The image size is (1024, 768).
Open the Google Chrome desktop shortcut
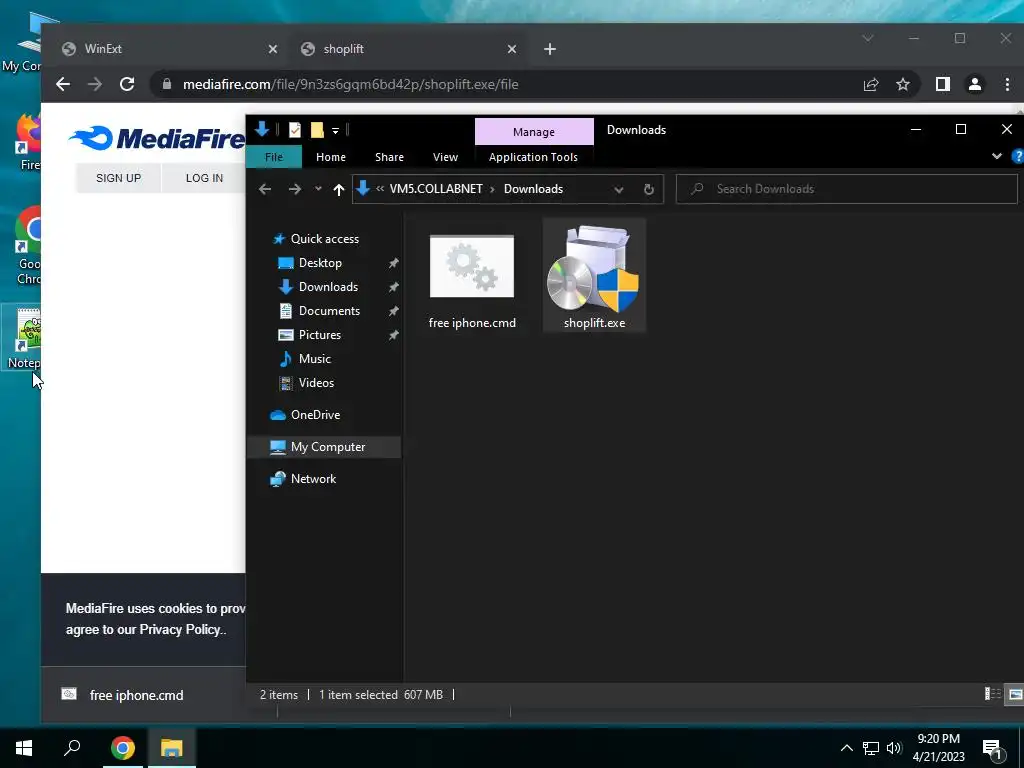[x=27, y=247]
